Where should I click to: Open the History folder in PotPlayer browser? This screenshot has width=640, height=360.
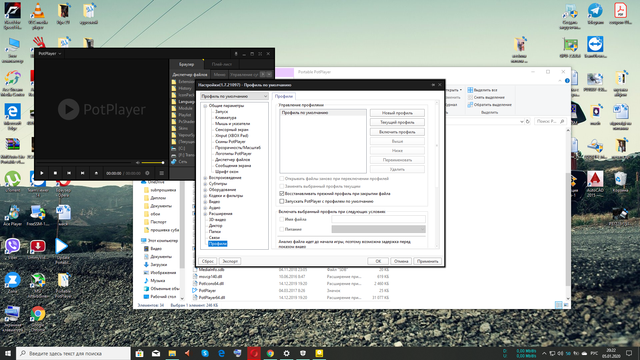[182, 88]
